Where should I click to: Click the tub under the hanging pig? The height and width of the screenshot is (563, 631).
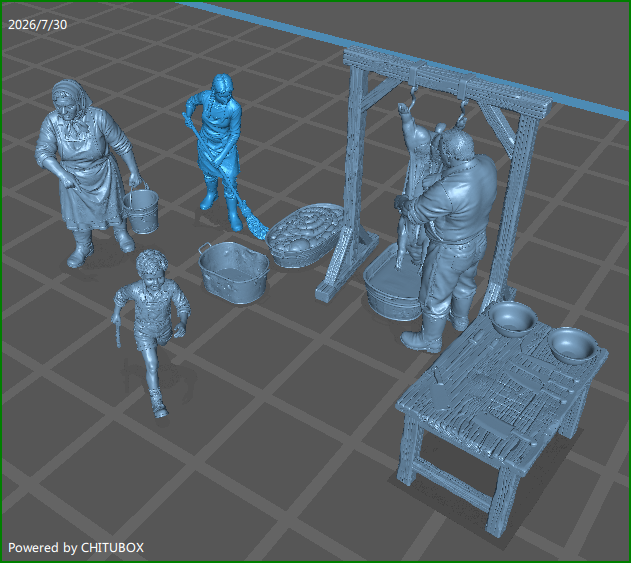[x=392, y=286]
